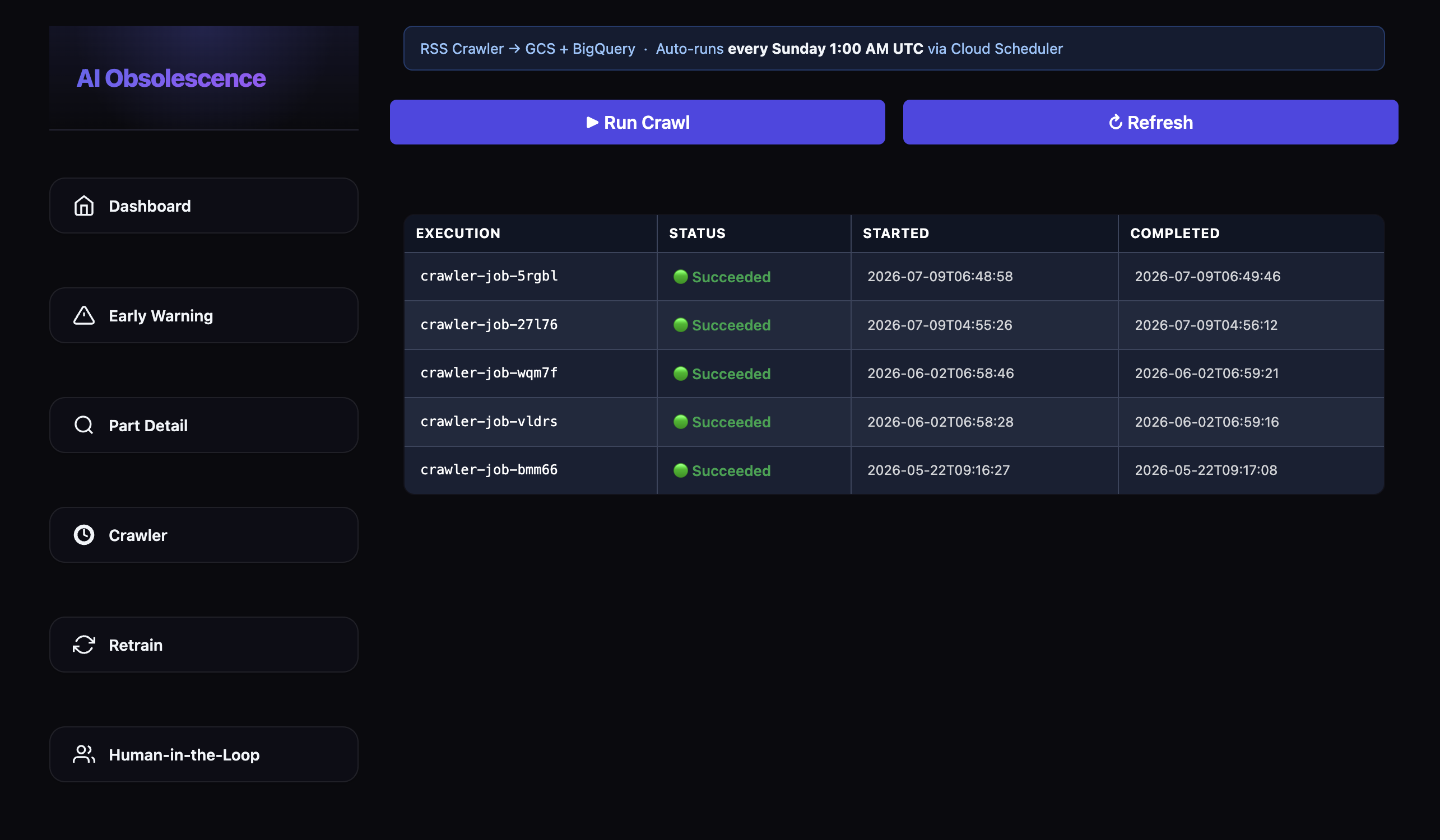Click the EXECUTION column header

(x=458, y=233)
